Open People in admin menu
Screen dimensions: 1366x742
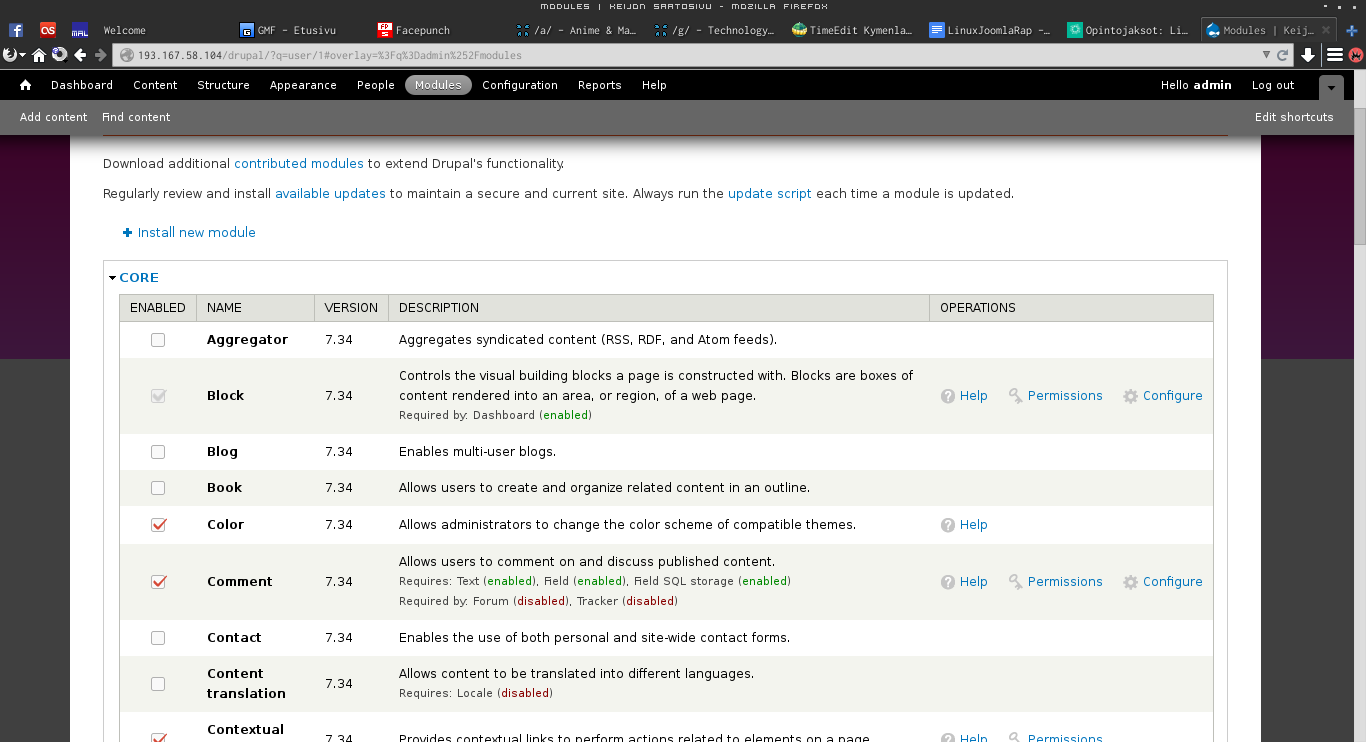(376, 85)
